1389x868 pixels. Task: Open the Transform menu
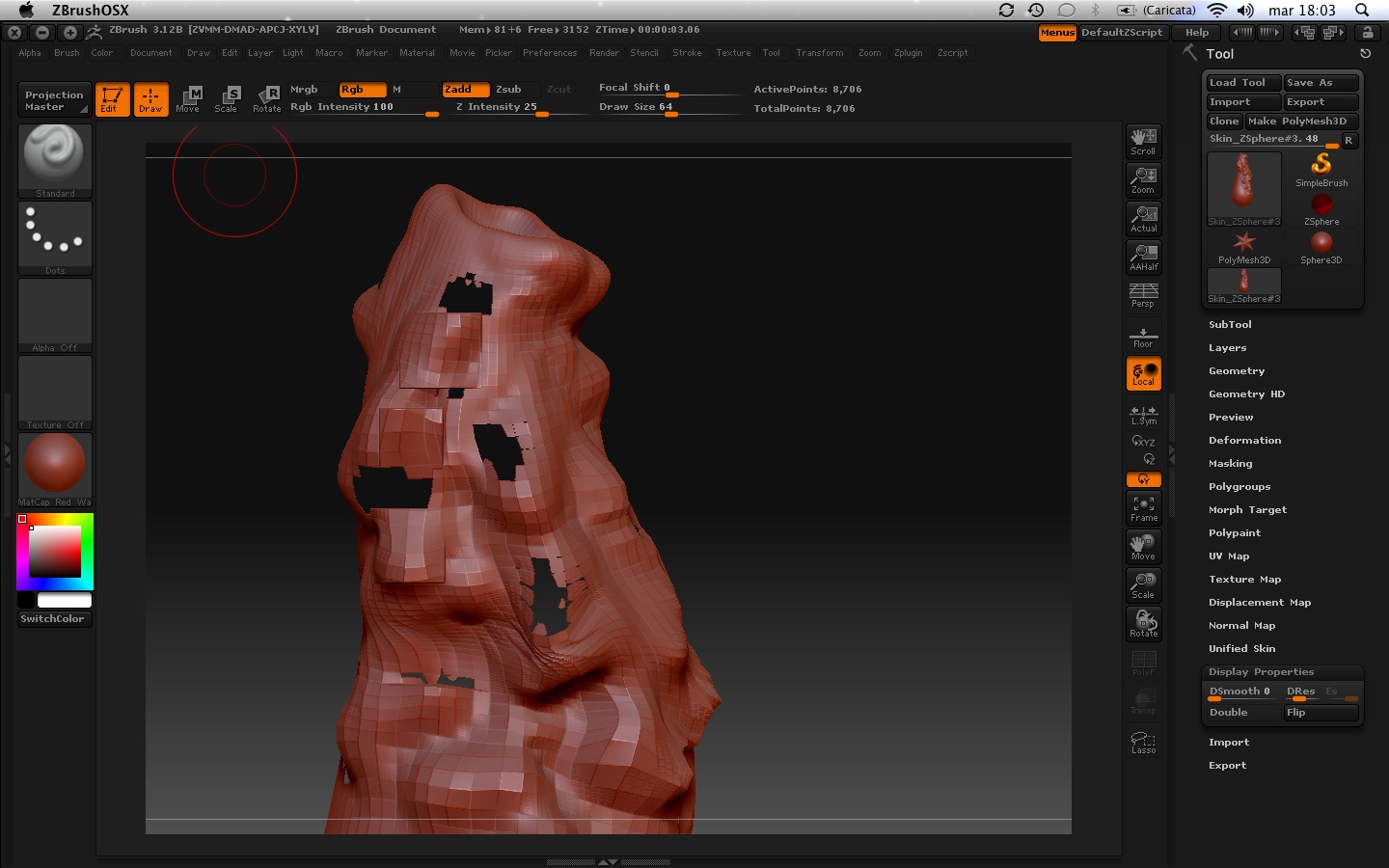(820, 53)
